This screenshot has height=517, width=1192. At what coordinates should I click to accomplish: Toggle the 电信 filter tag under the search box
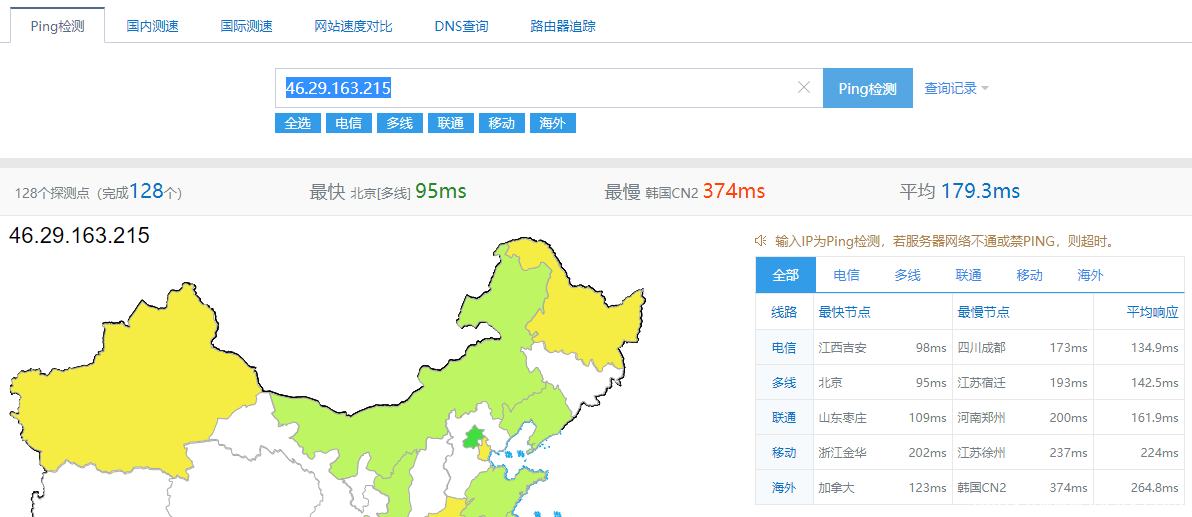(348, 123)
